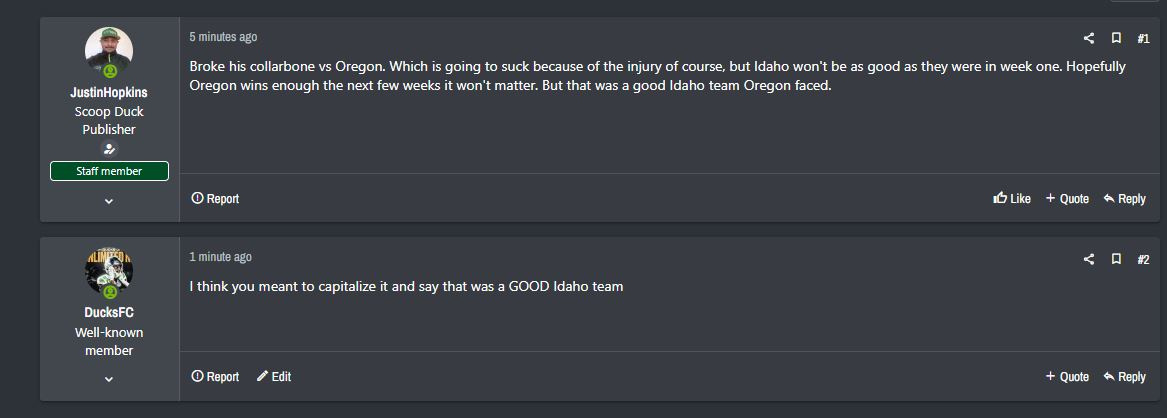This screenshot has height=418, width=1167.
Task: Expand DucksFC's user details chevron
Action: coord(109,379)
